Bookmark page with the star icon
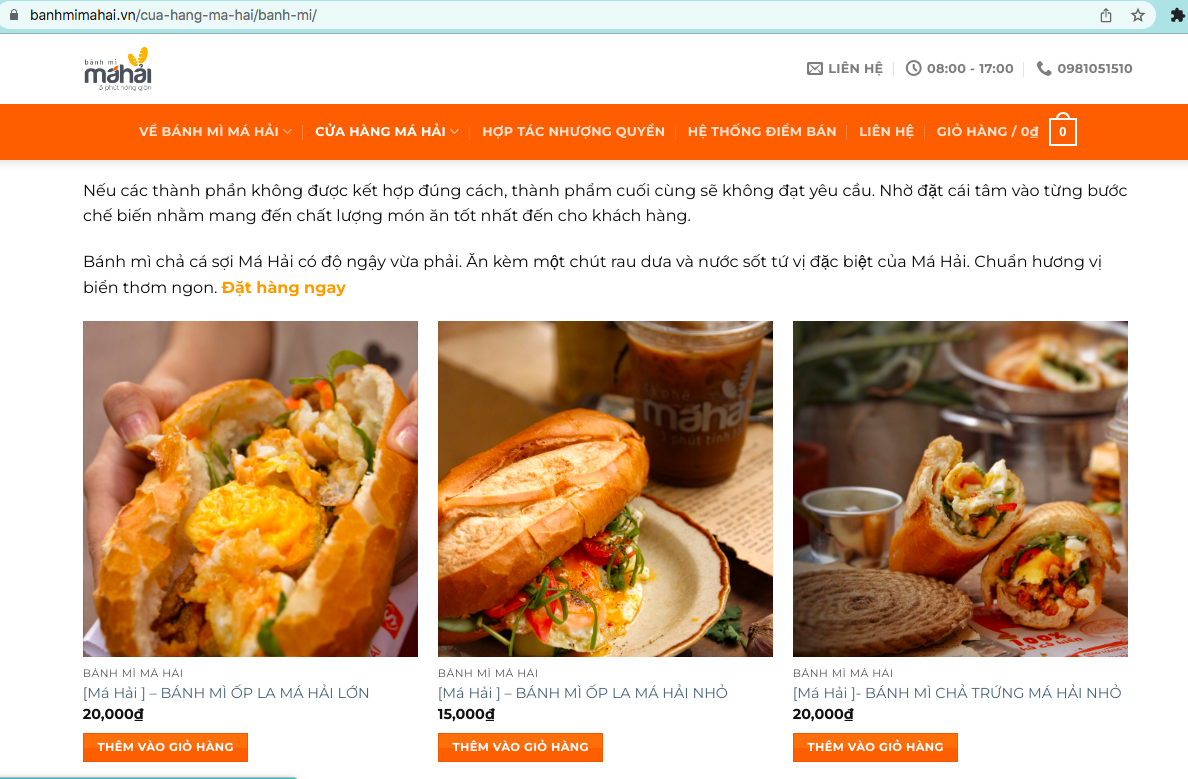The height and width of the screenshot is (779, 1188). coord(1137,15)
